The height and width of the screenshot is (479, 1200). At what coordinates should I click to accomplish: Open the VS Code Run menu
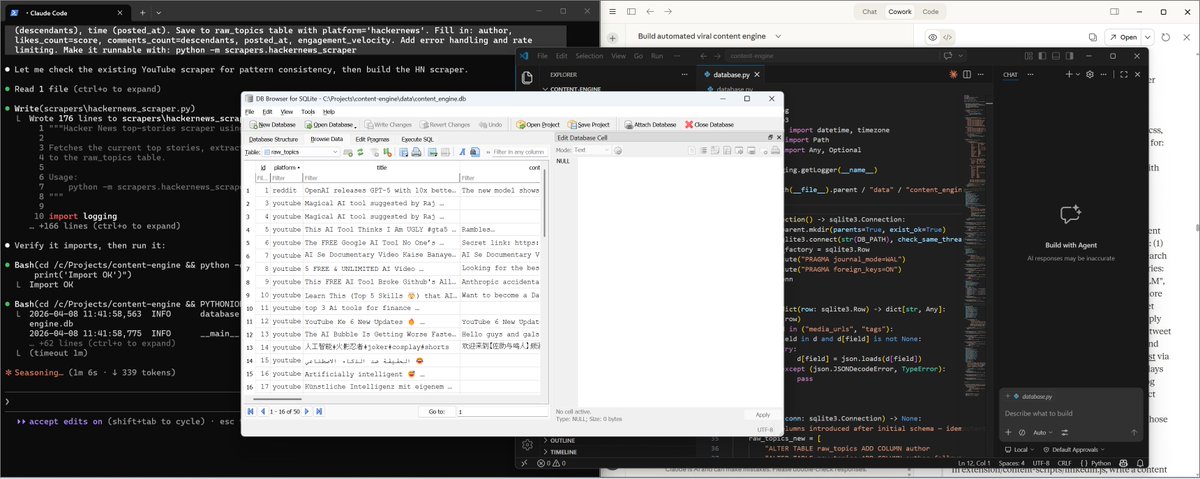pyautogui.click(x=657, y=56)
